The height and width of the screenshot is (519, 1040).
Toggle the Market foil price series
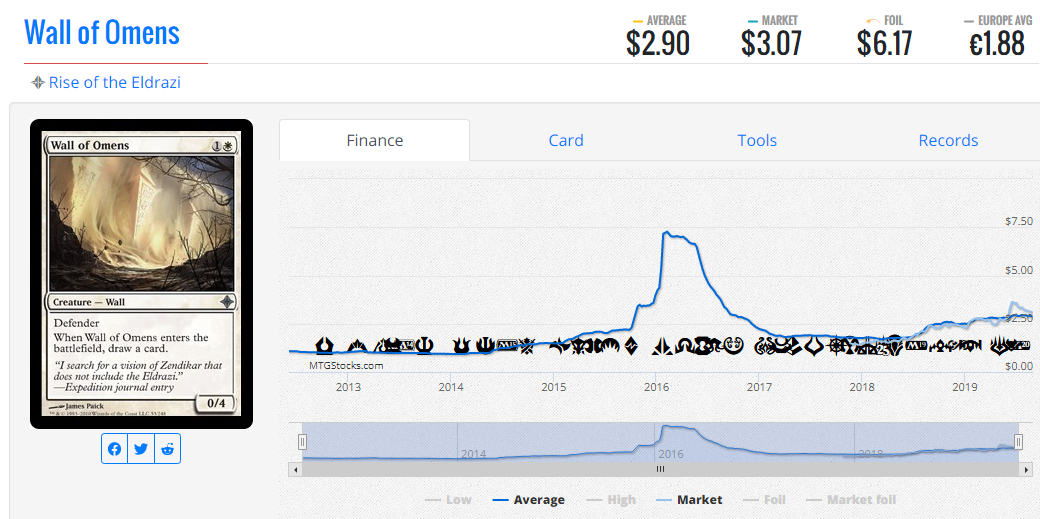851,500
